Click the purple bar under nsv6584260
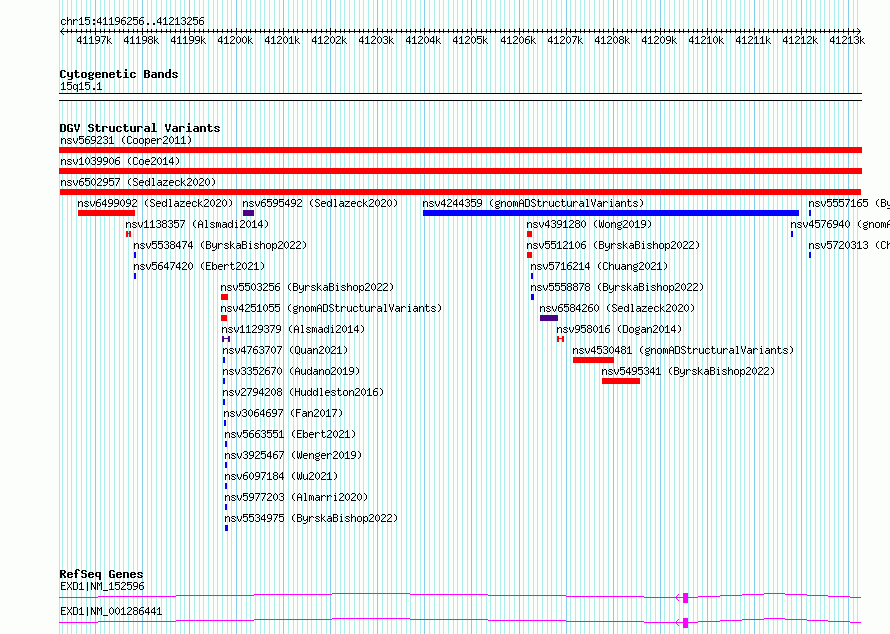The width and height of the screenshot is (890, 634). click(x=549, y=318)
